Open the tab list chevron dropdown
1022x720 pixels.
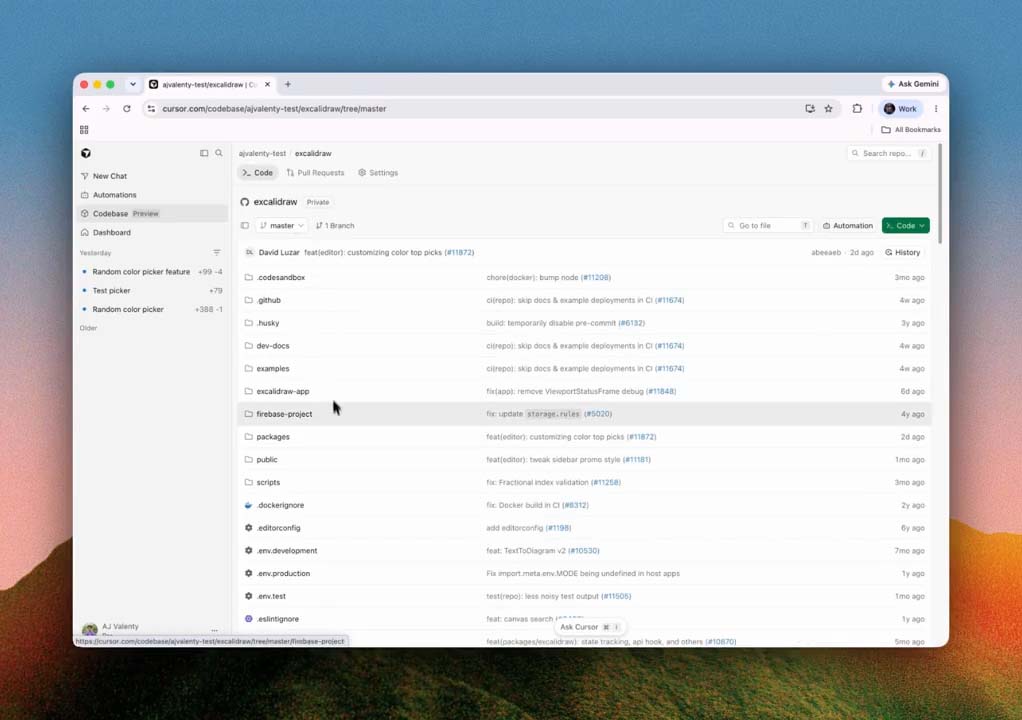(x=133, y=84)
